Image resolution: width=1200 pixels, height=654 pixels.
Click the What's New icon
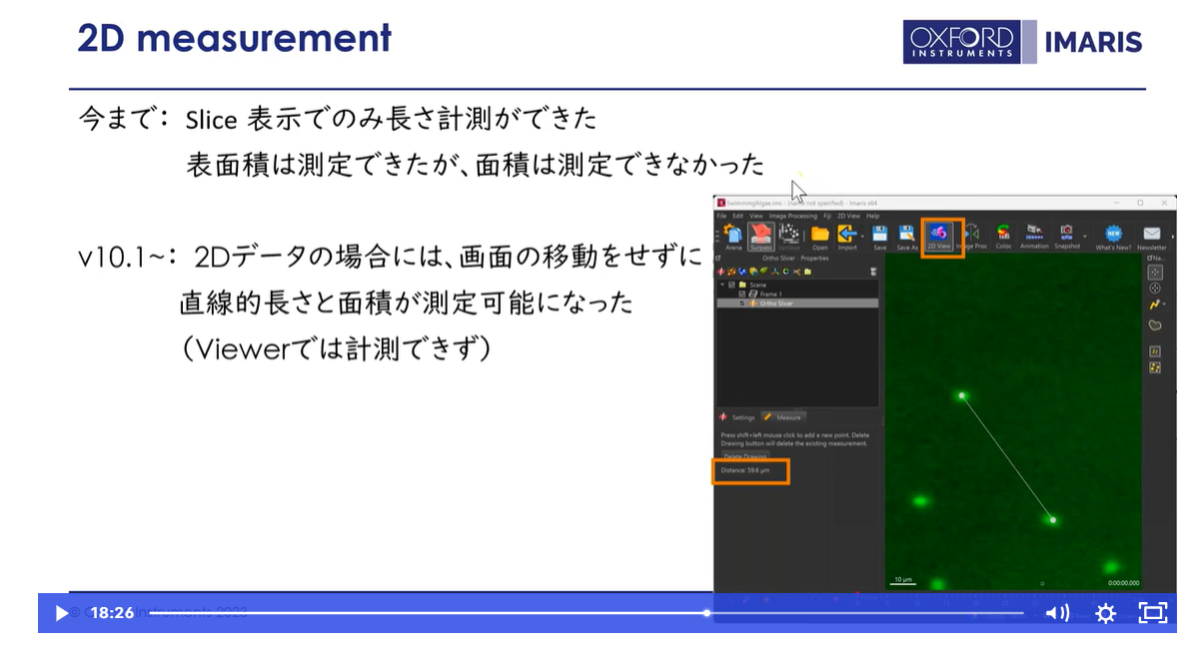tap(1114, 232)
